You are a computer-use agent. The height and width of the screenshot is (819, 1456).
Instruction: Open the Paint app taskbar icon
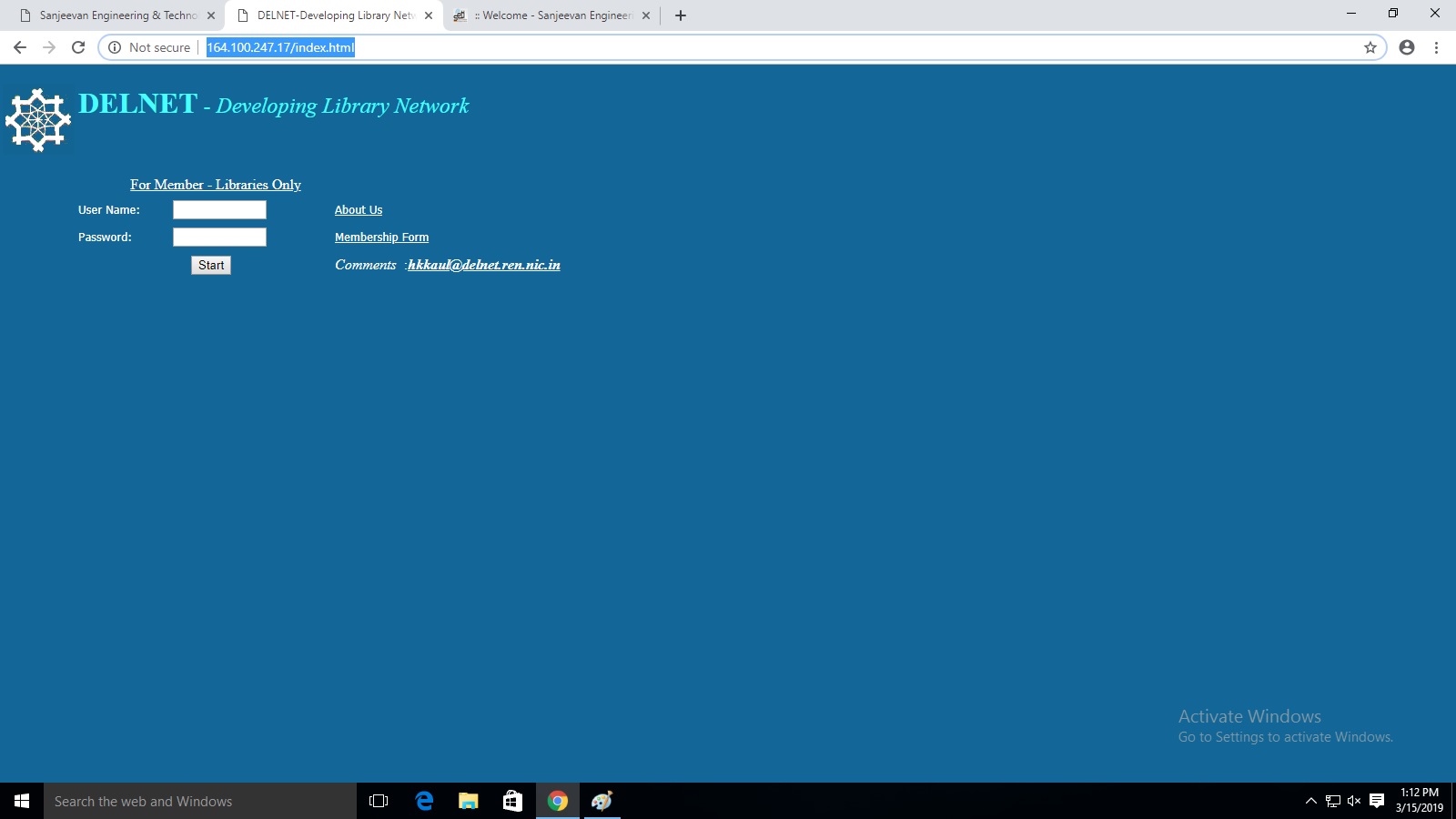point(602,801)
